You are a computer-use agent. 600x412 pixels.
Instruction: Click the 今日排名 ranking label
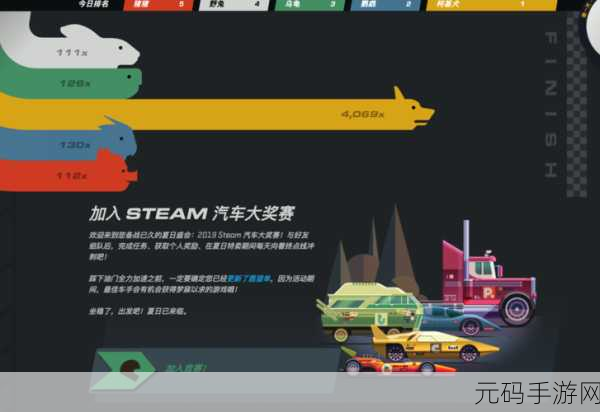pos(93,4)
